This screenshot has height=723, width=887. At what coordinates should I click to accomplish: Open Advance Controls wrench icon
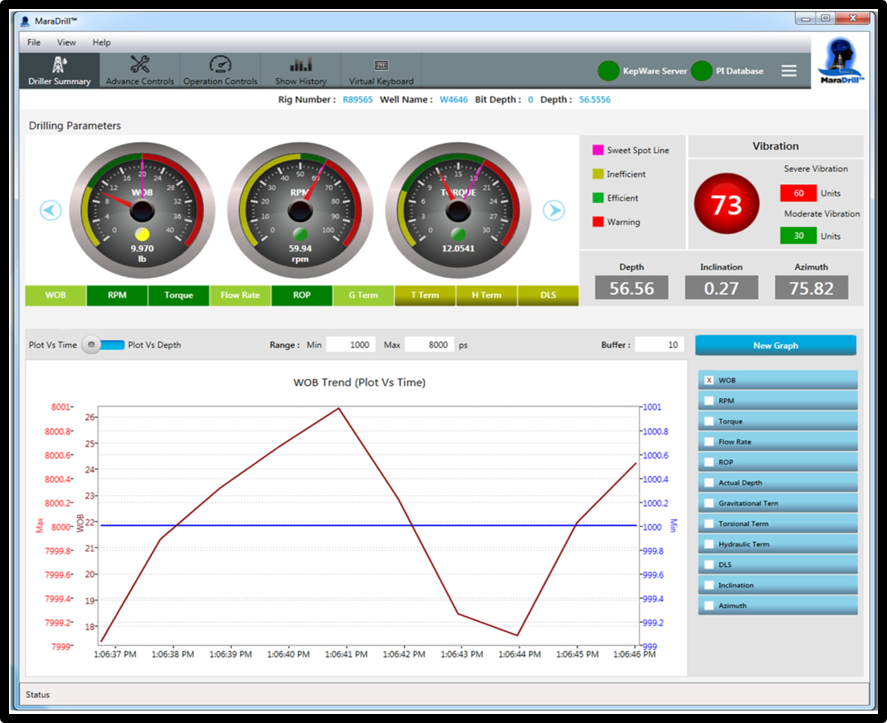click(x=140, y=65)
